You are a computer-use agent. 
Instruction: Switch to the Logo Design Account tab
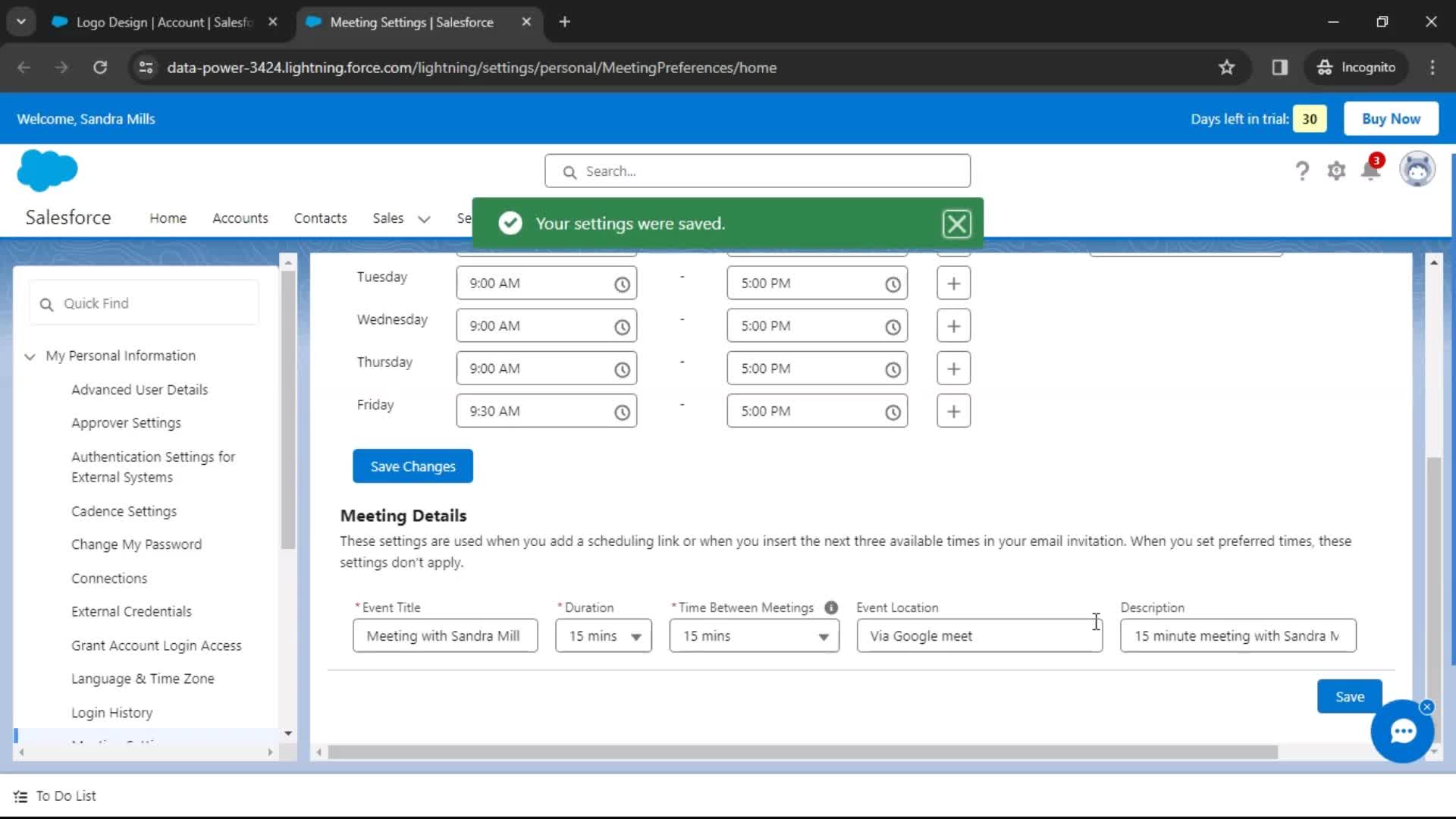click(164, 22)
